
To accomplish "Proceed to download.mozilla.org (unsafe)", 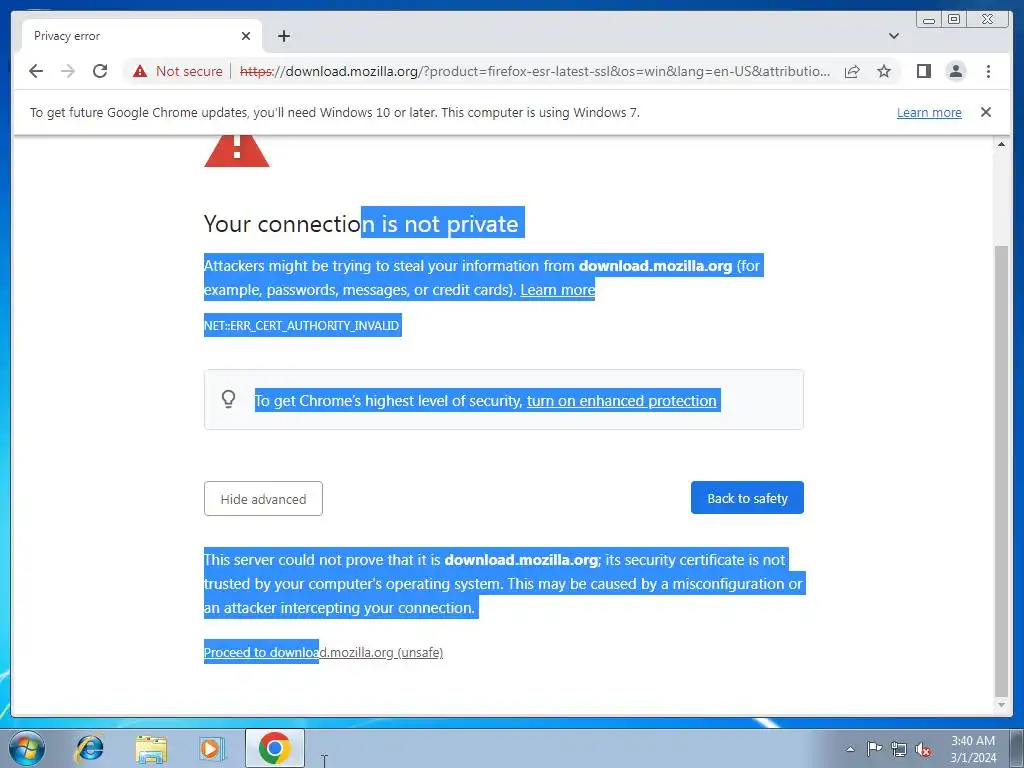I will pos(323,652).
